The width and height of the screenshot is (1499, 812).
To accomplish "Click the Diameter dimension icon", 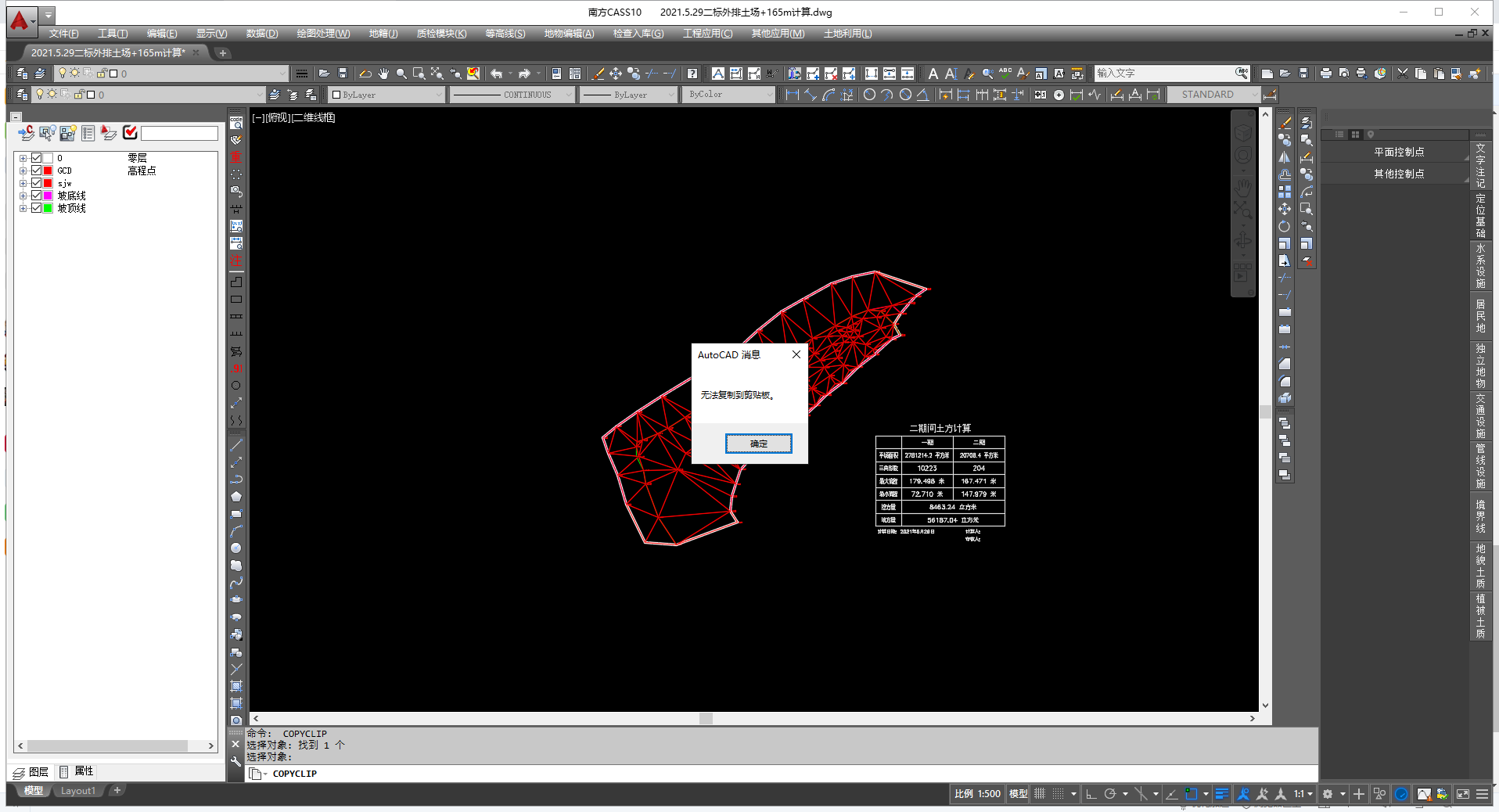I will click(905, 95).
